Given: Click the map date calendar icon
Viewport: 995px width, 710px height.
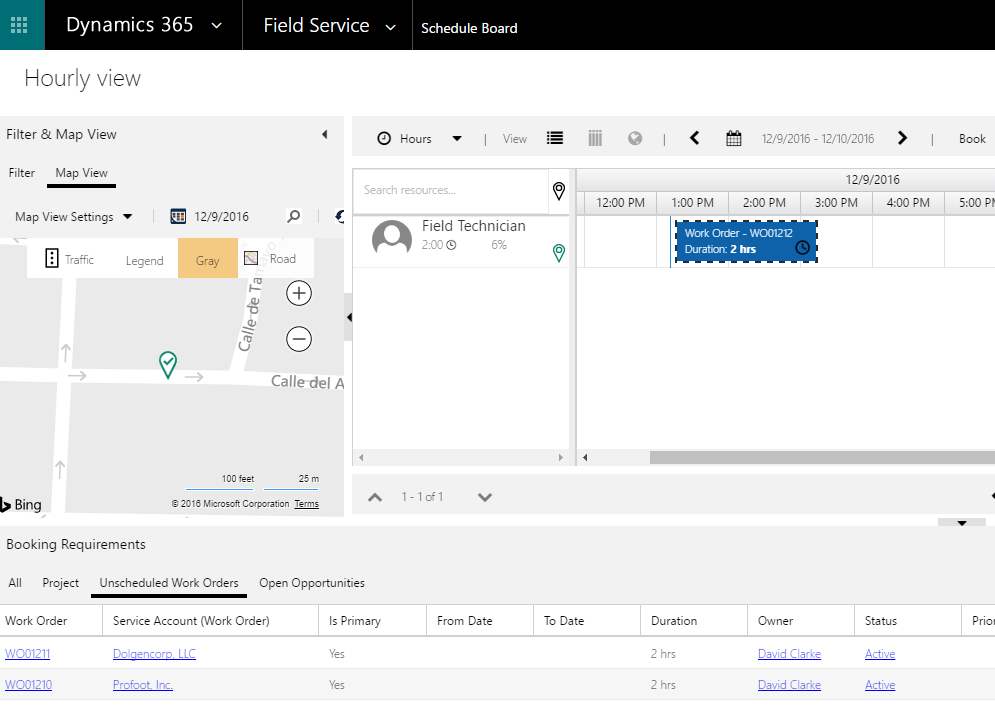Looking at the screenshot, I should [178, 216].
